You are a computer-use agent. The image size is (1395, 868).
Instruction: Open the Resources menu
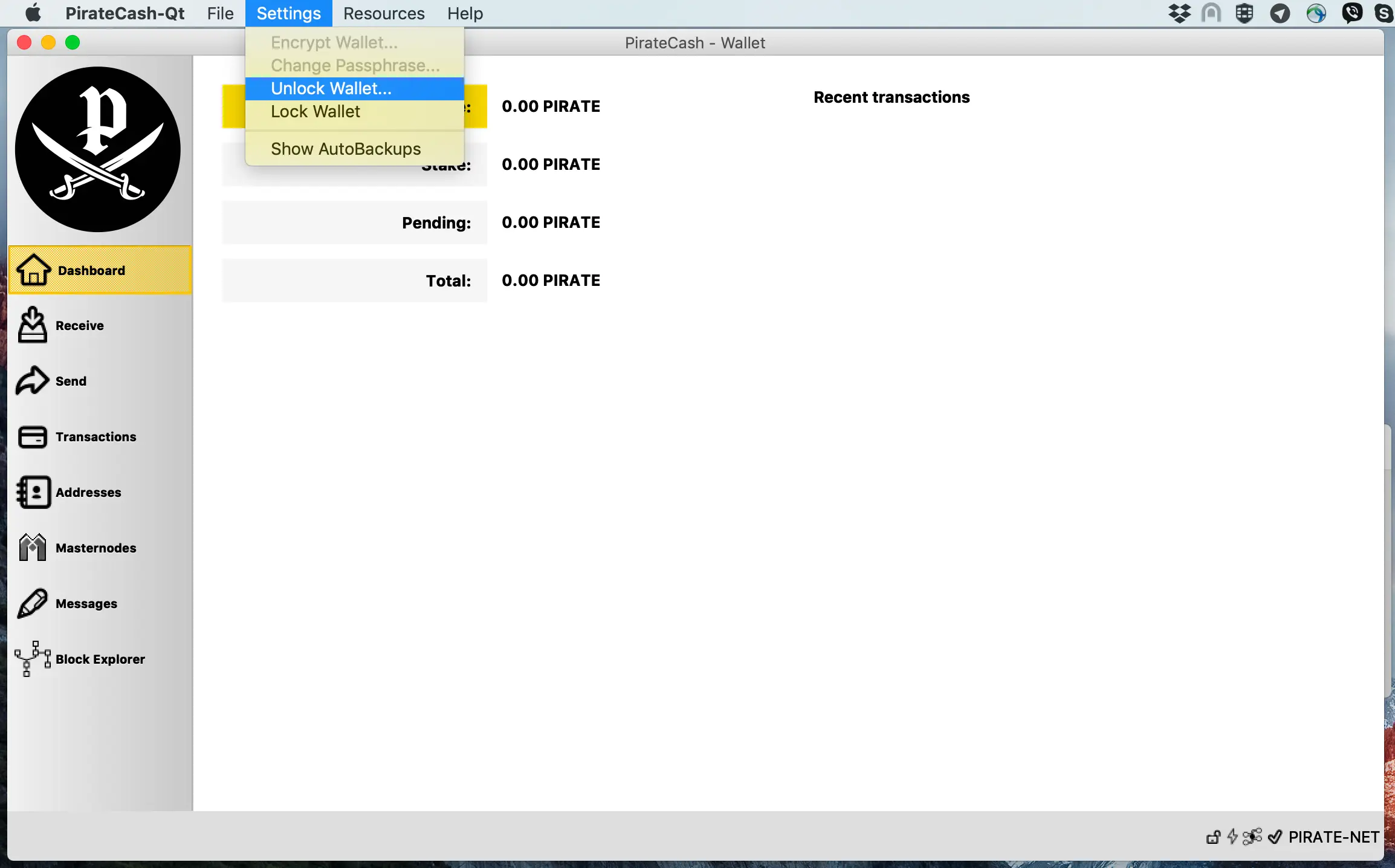click(384, 13)
